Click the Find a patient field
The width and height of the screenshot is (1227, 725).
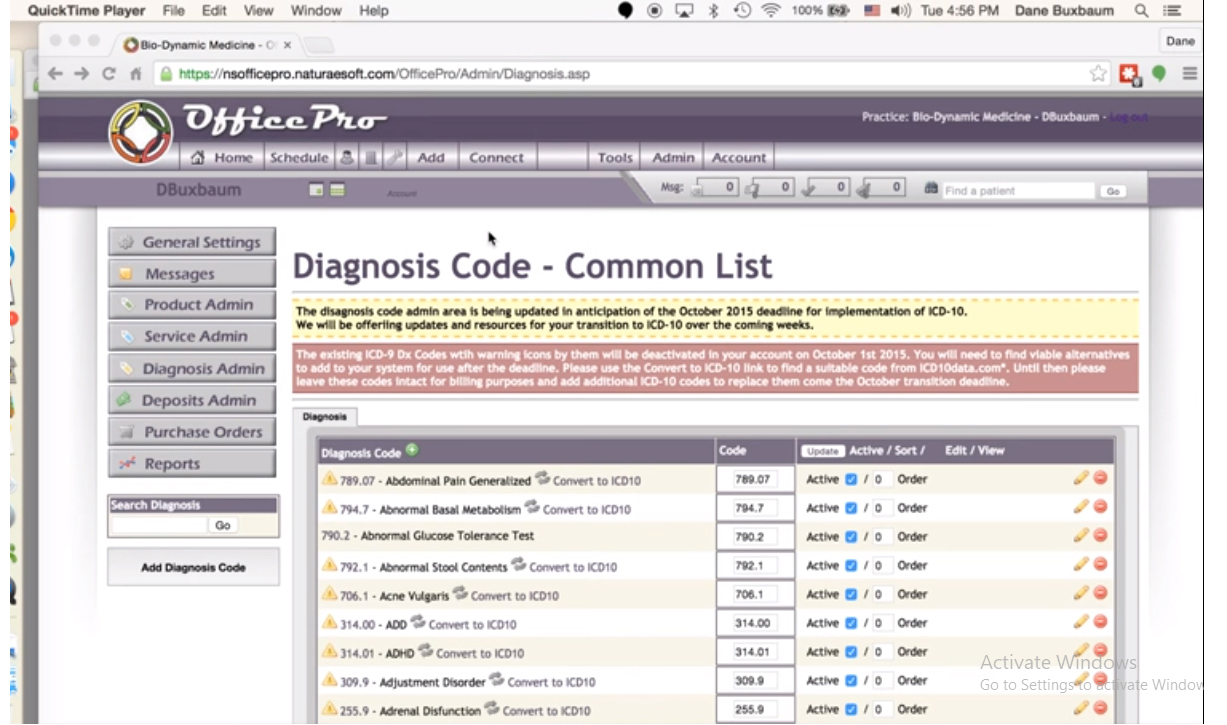(1018, 191)
